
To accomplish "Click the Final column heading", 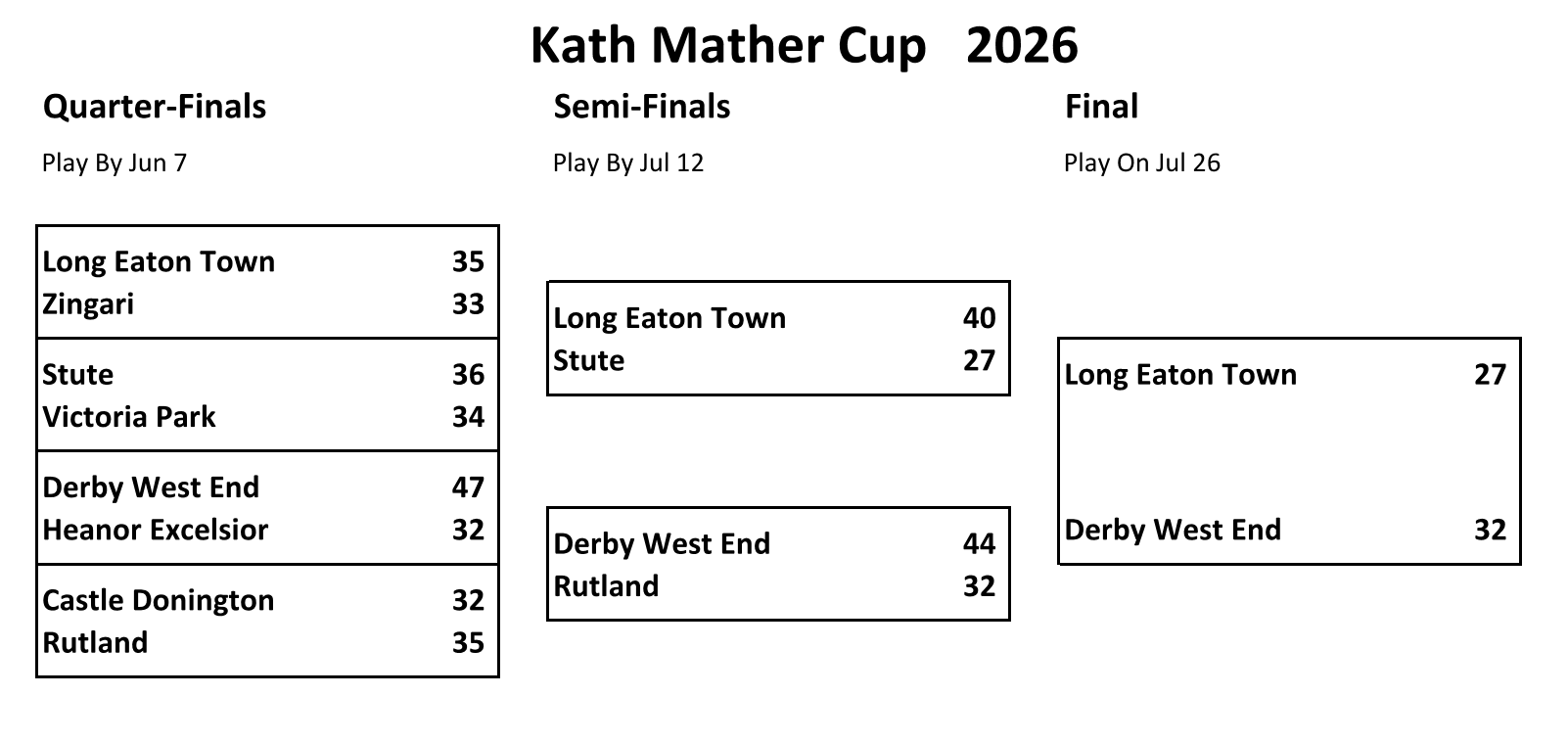I will click(x=1101, y=106).
